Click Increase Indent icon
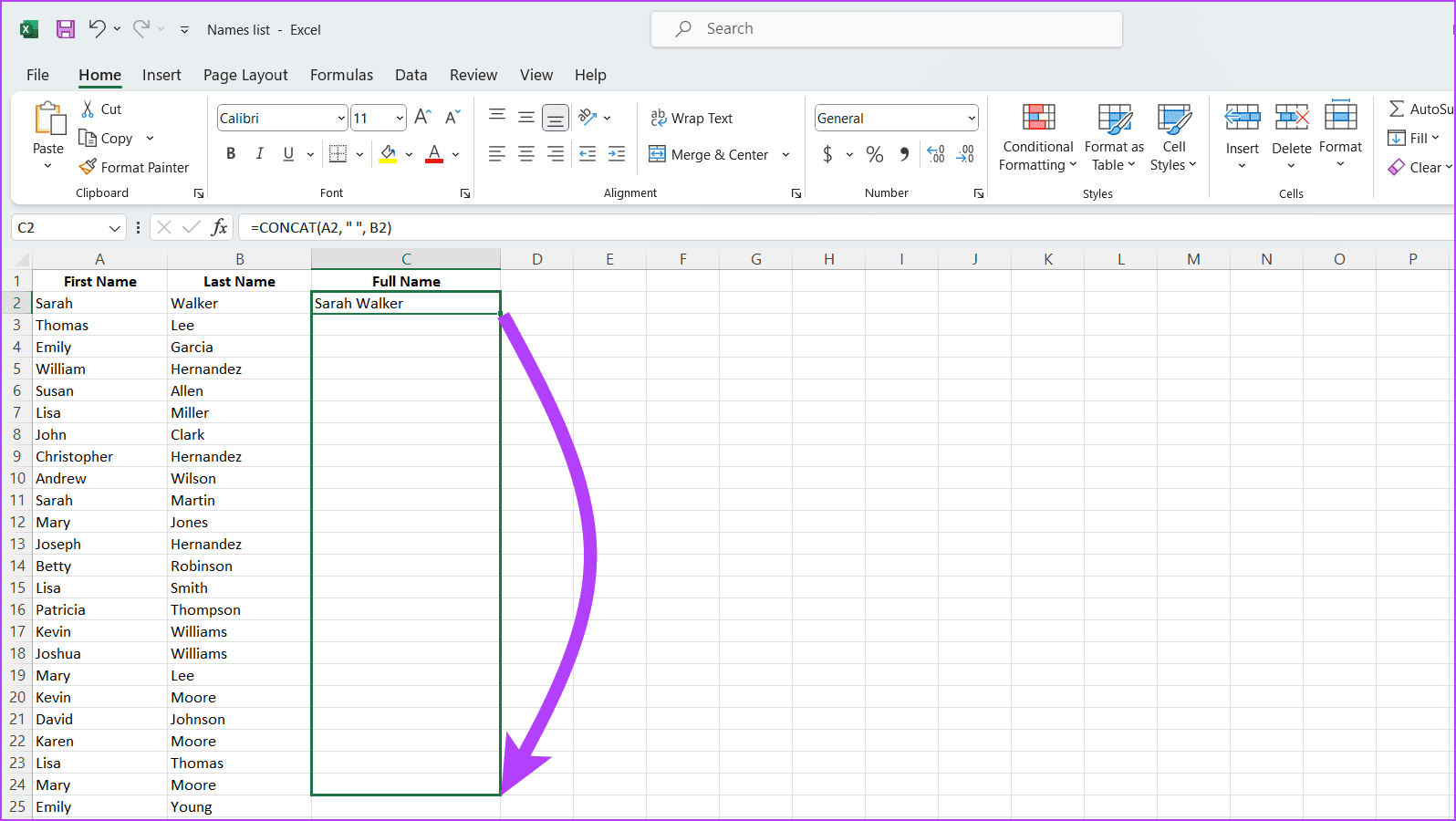 click(617, 154)
